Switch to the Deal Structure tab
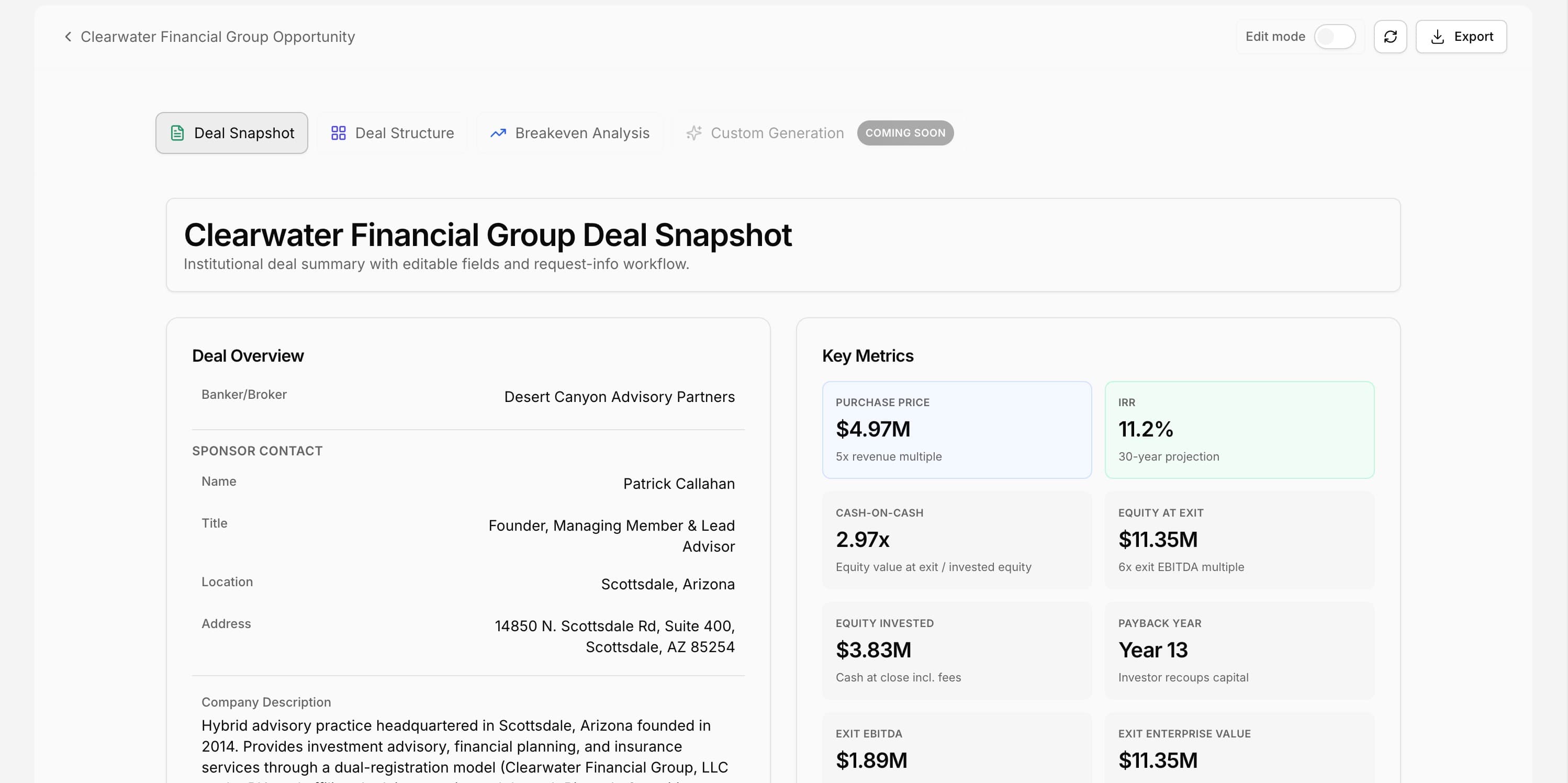 pyautogui.click(x=391, y=133)
